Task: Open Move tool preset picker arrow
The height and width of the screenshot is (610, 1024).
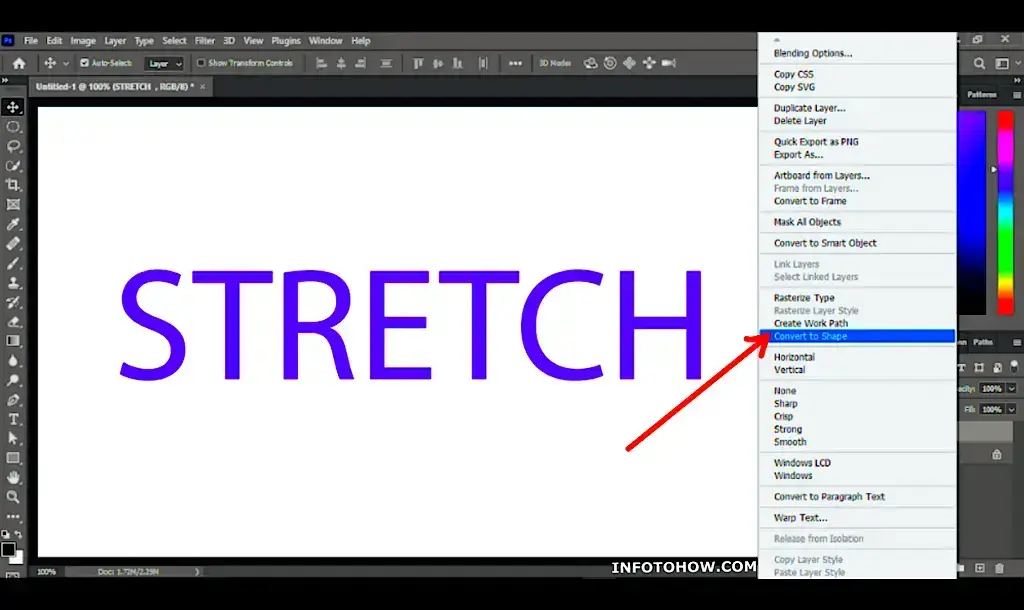Action: pyautogui.click(x=65, y=64)
